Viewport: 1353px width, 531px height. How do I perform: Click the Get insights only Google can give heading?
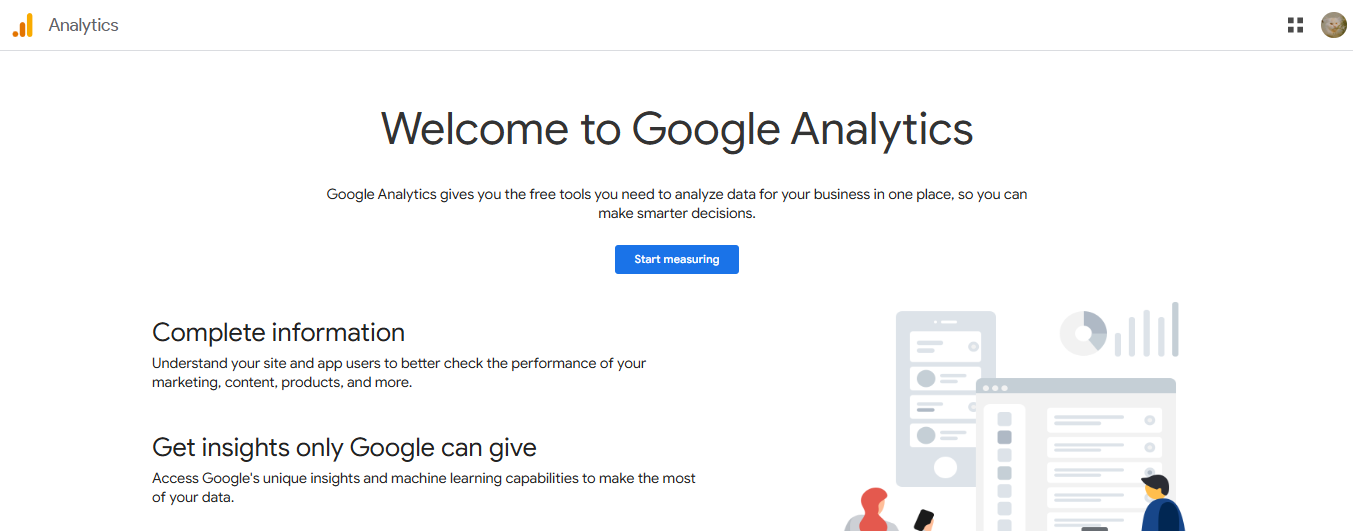click(344, 447)
